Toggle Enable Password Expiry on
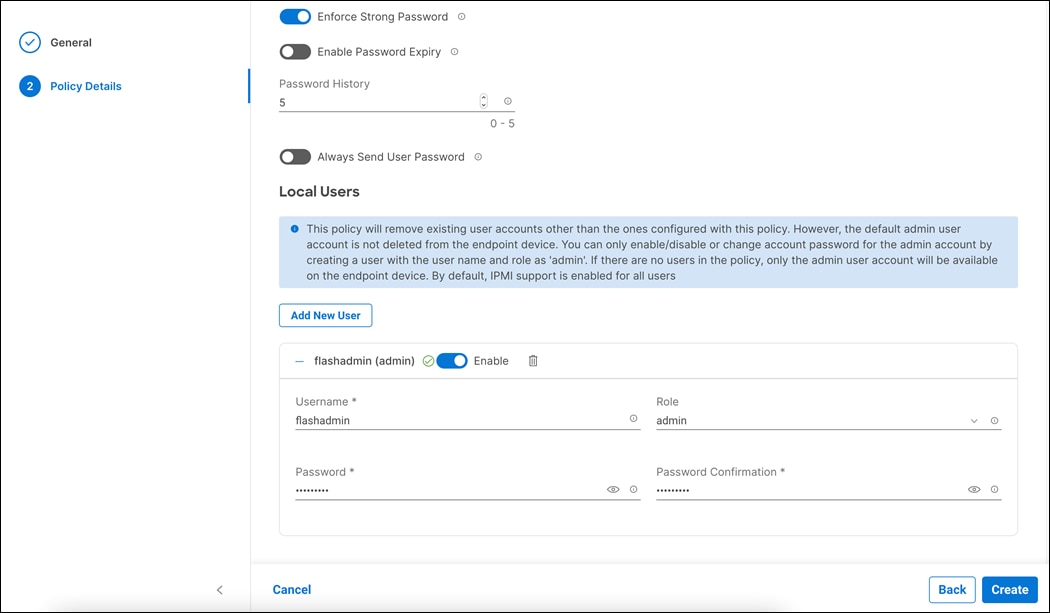The height and width of the screenshot is (613, 1050). click(x=295, y=51)
